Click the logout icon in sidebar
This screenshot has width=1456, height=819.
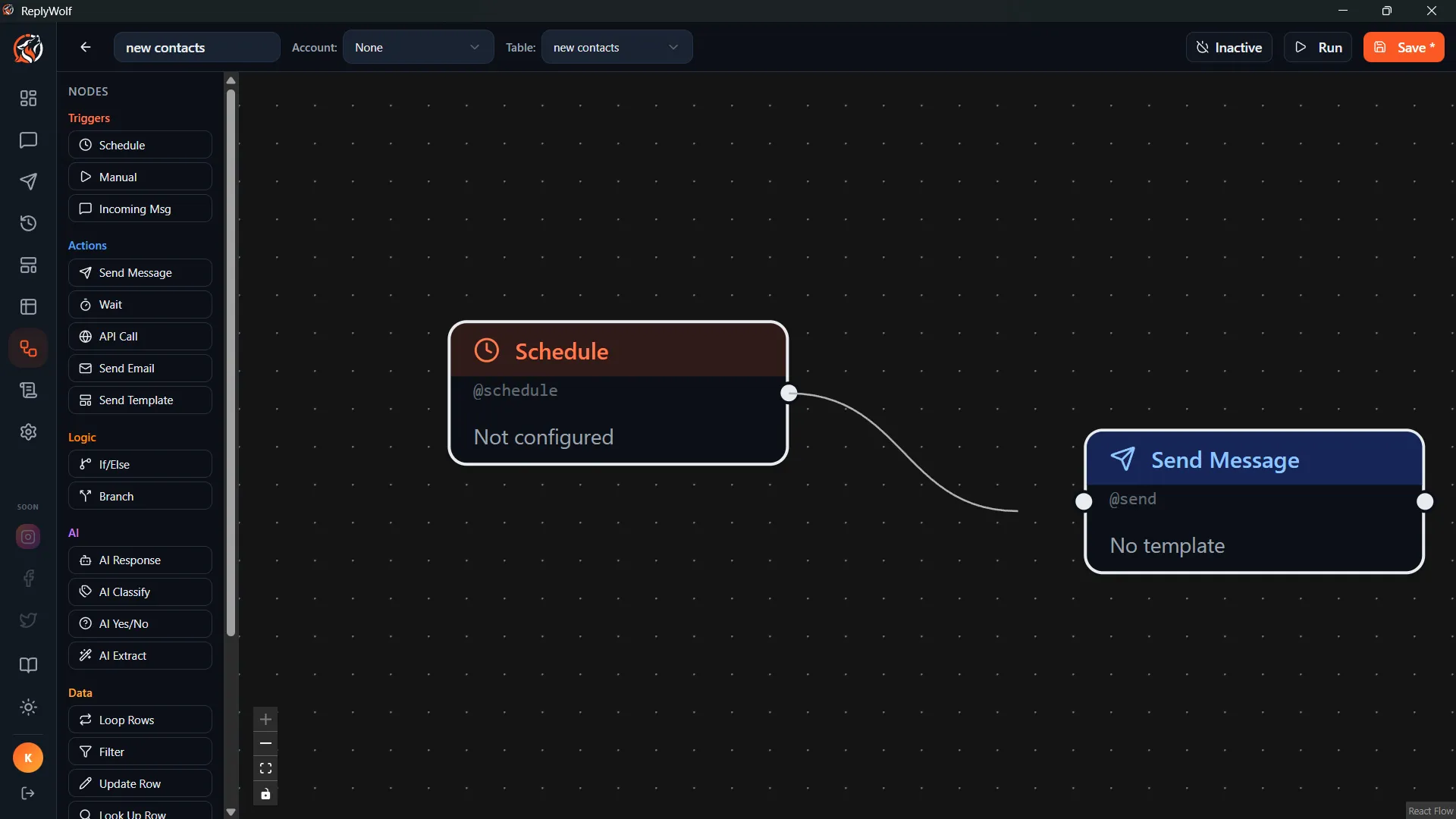click(28, 793)
